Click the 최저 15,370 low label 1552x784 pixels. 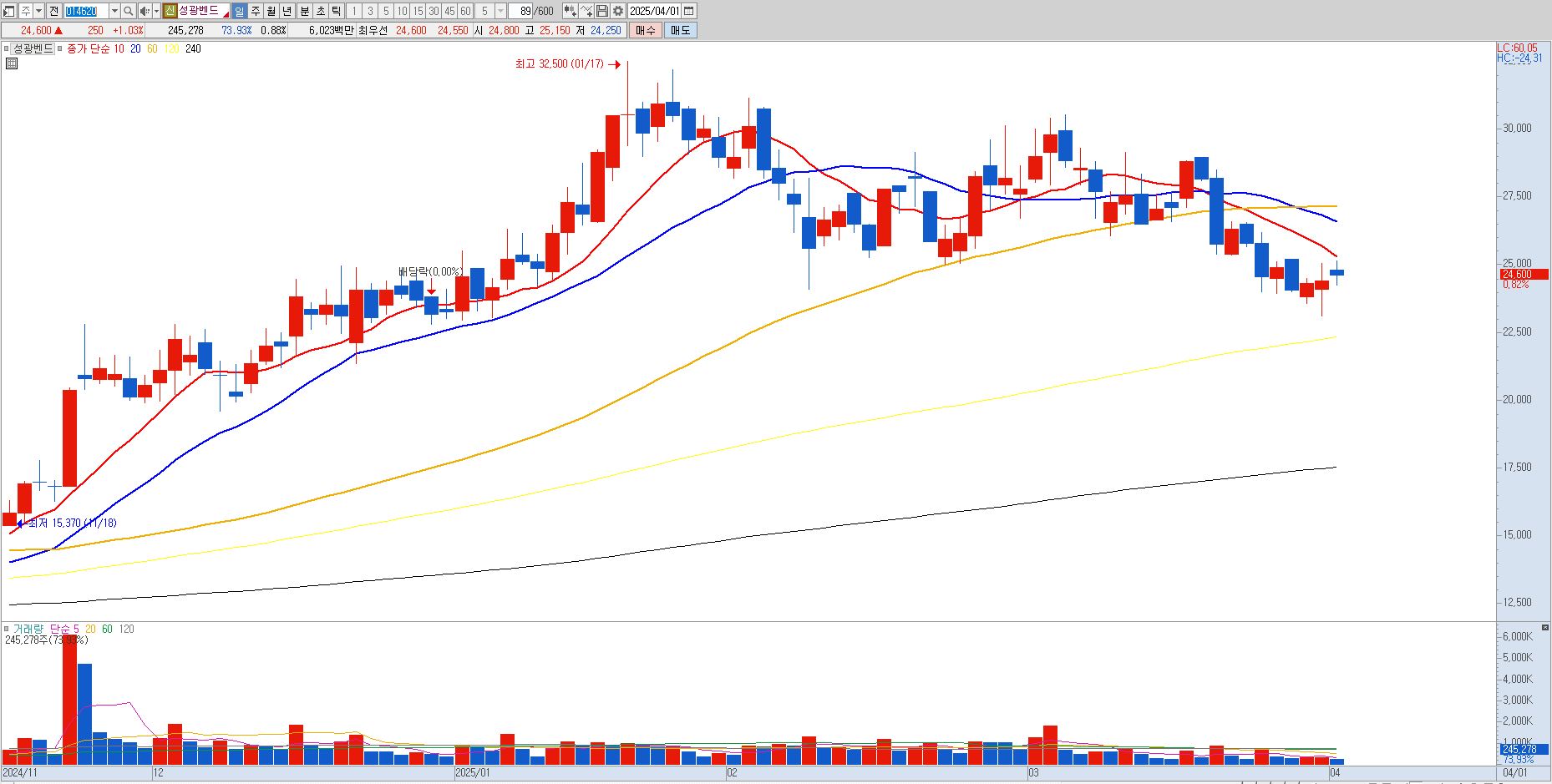coord(72,524)
